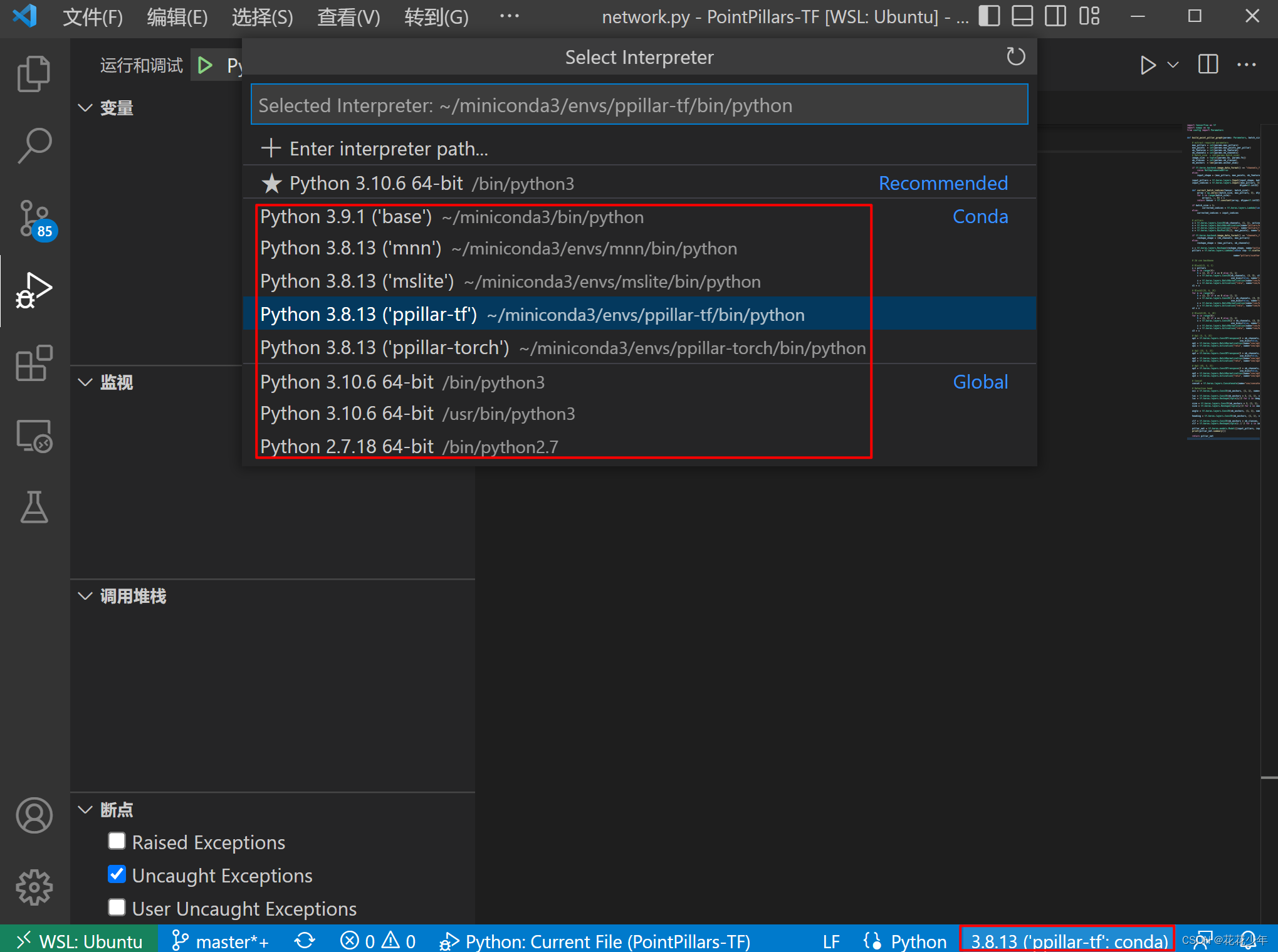Open the Explorer sidebar icon

point(34,73)
